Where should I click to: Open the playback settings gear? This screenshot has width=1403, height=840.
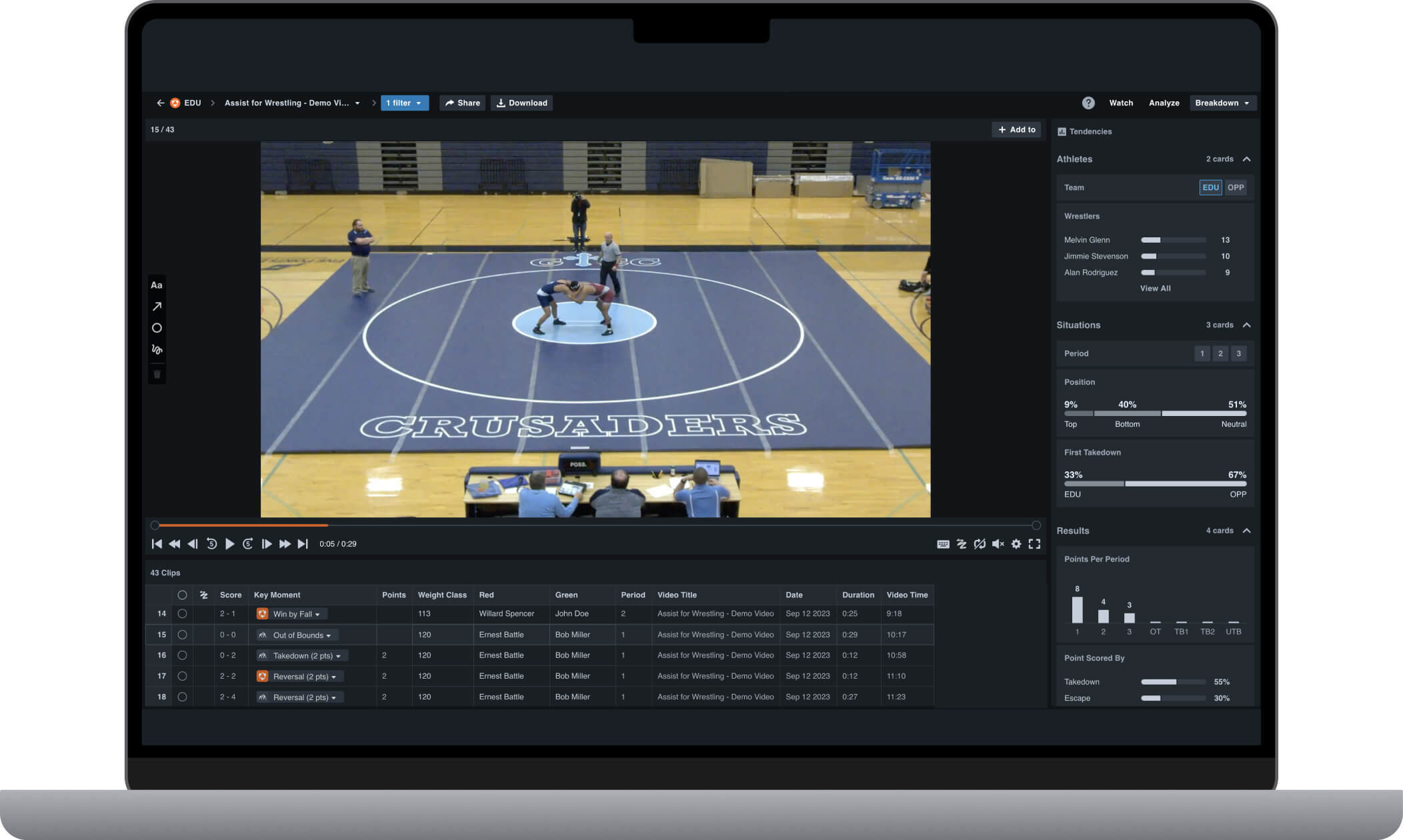coord(1016,543)
